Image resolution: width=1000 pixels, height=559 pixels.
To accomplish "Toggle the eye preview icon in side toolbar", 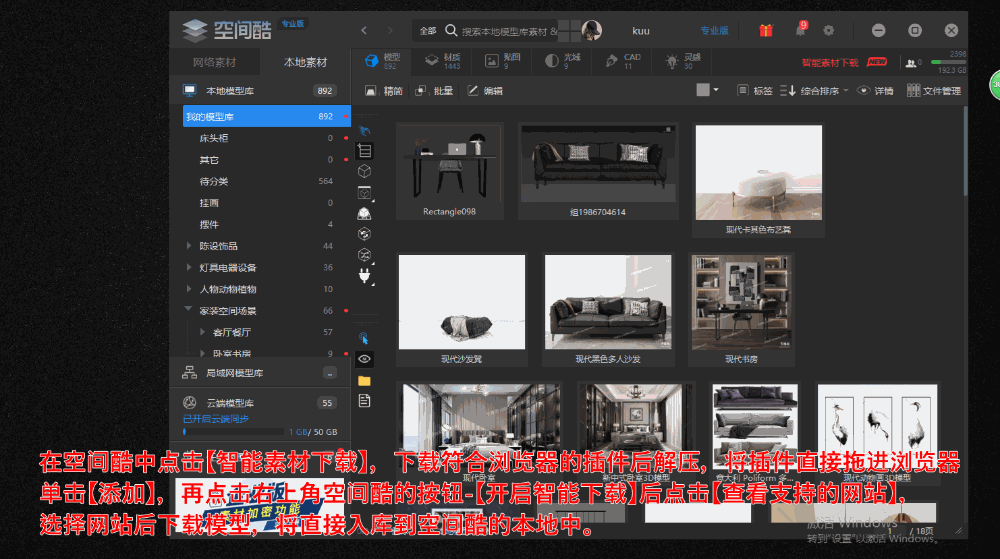I will (364, 359).
